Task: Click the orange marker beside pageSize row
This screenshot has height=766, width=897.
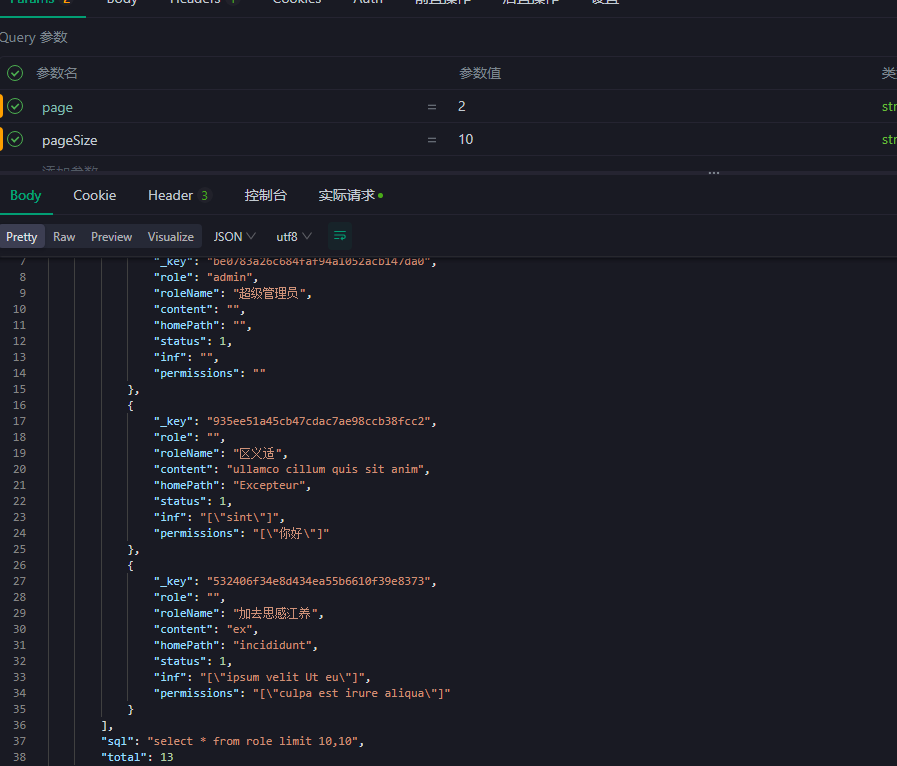Action: pyautogui.click(x=2, y=139)
